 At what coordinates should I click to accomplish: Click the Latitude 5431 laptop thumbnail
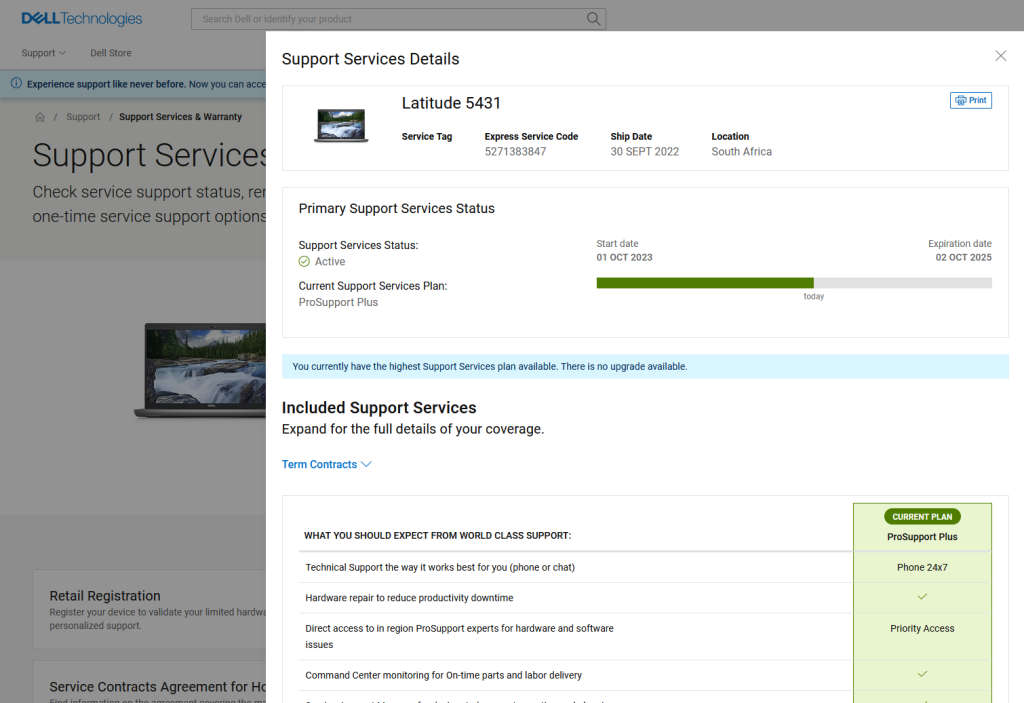(x=340, y=125)
